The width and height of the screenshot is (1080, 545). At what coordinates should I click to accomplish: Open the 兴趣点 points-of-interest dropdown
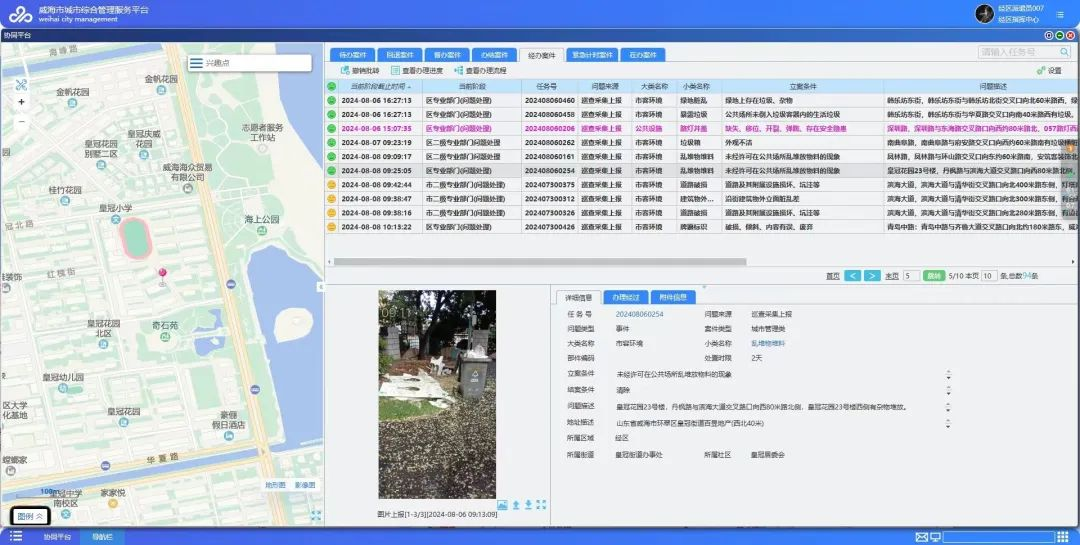pyautogui.click(x=248, y=63)
